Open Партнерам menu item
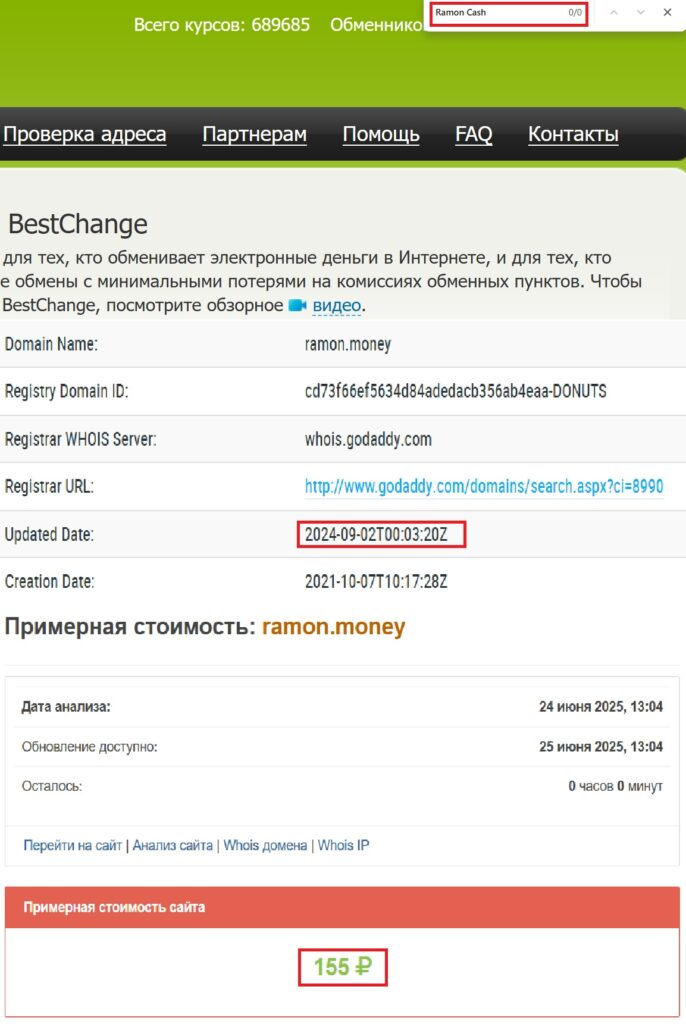Image resolution: width=686 pixels, height=1024 pixels. click(x=254, y=134)
